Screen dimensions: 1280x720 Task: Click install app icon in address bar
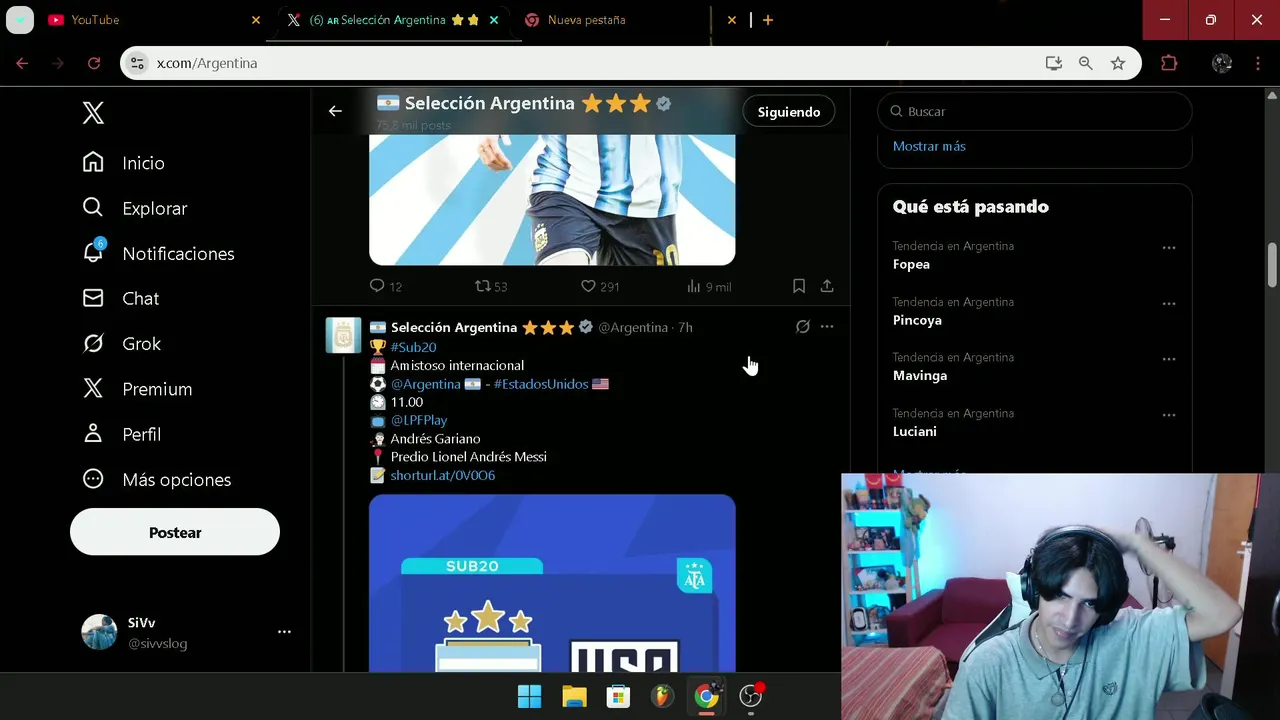coord(1053,63)
